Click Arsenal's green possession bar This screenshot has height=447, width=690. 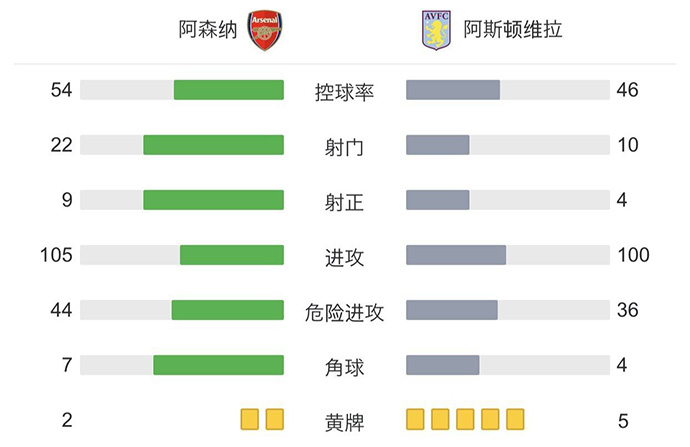pyautogui.click(x=228, y=90)
